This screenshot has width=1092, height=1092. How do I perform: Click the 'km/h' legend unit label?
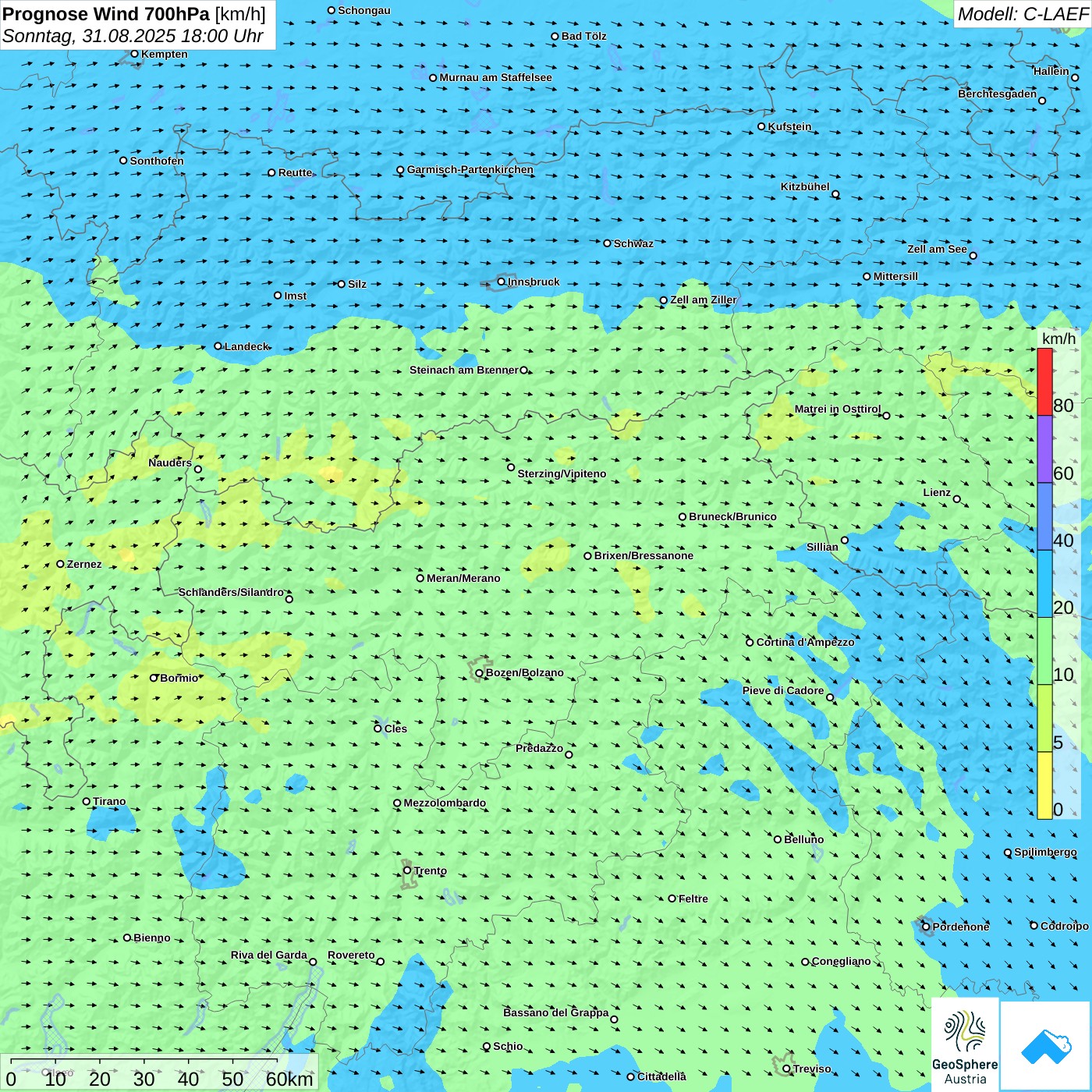tap(1058, 339)
